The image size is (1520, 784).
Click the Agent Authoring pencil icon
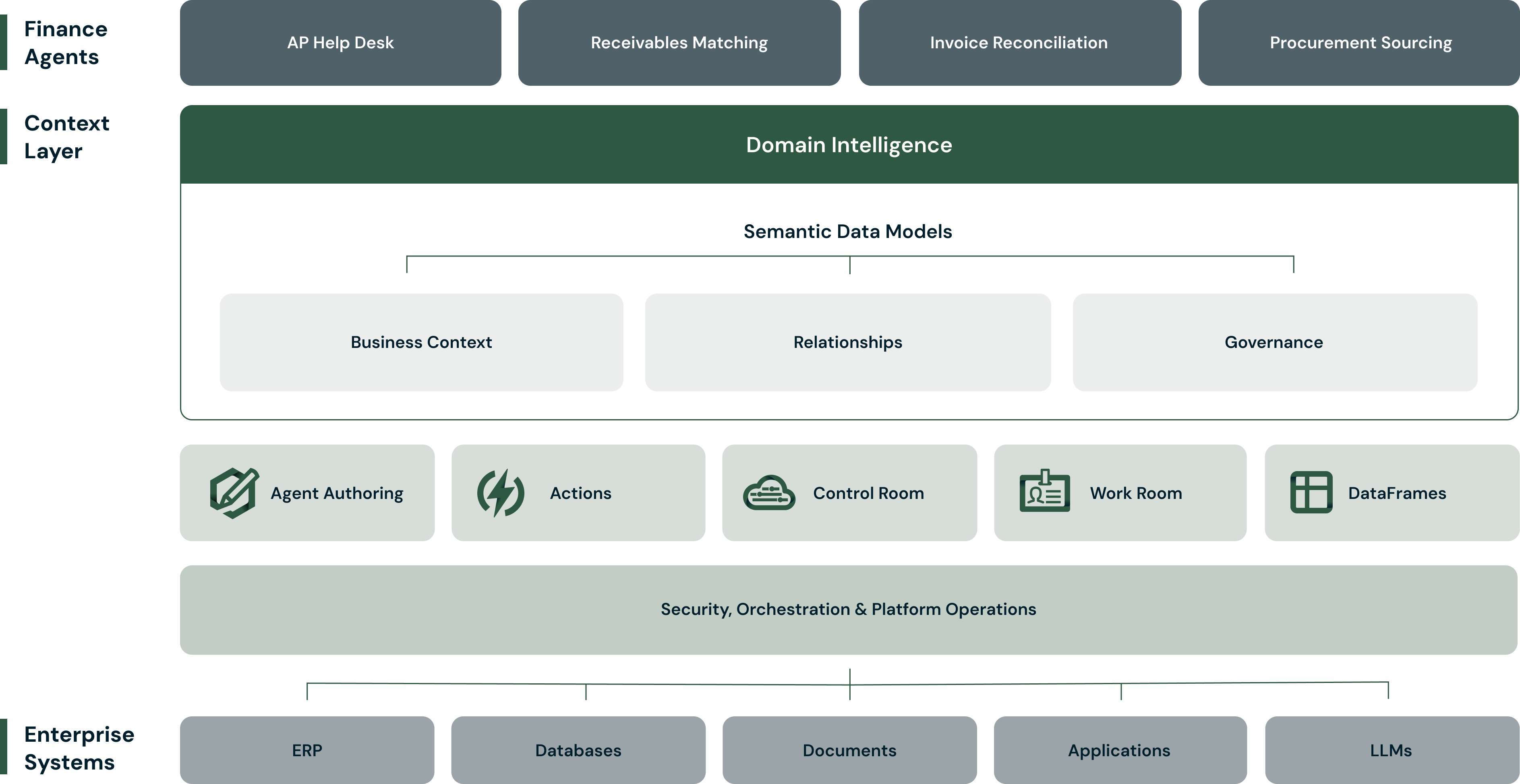pyautogui.click(x=234, y=493)
